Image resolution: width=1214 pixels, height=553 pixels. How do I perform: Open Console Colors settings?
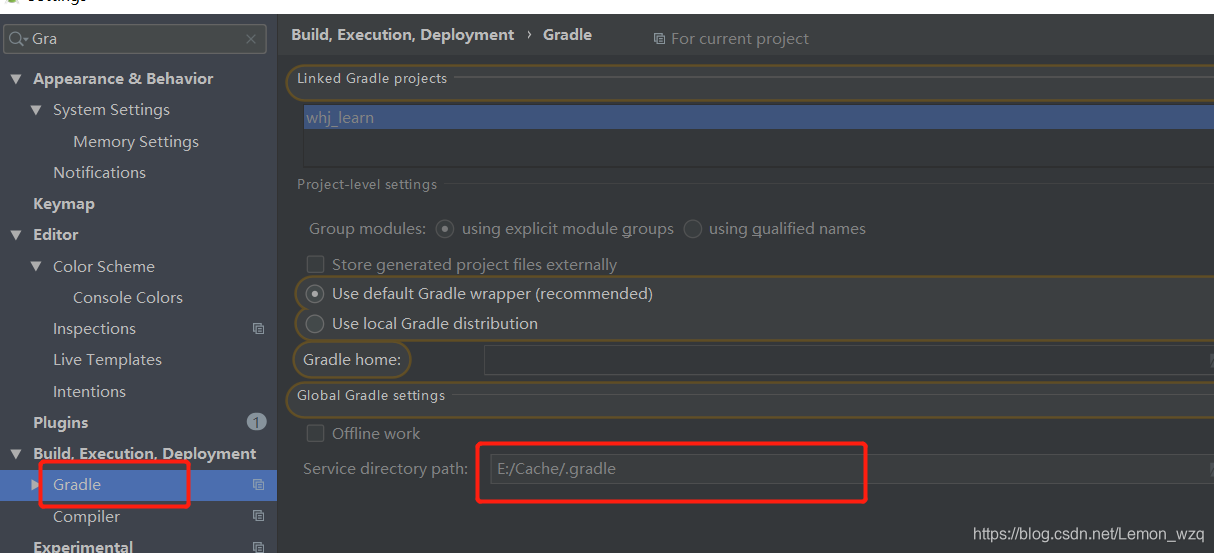128,297
